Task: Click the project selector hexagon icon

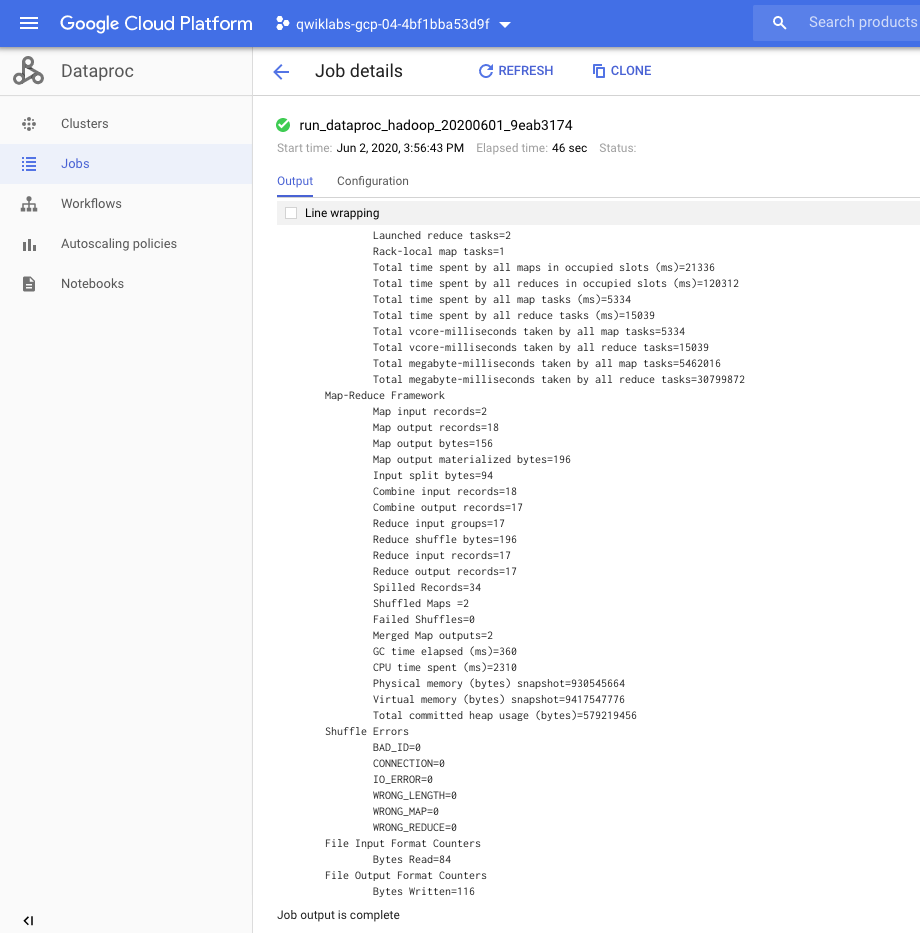Action: [283, 24]
